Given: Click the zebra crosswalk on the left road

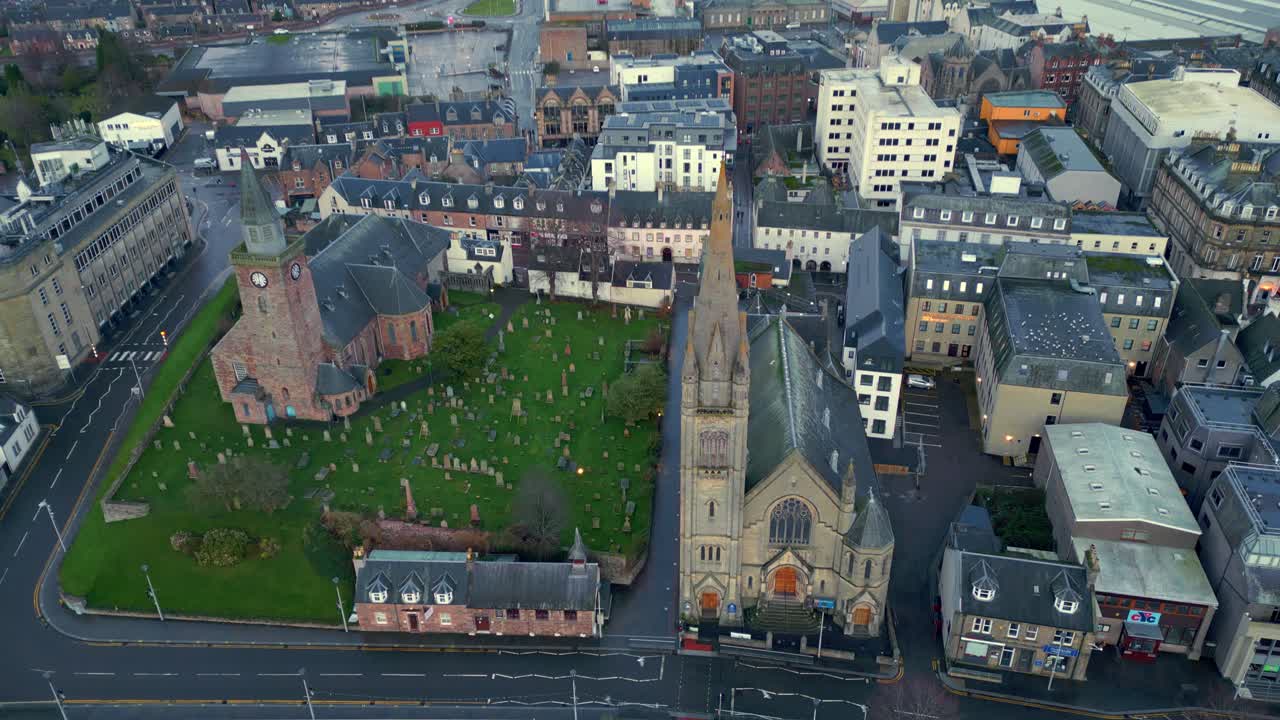Looking at the screenshot, I should click(x=135, y=355).
